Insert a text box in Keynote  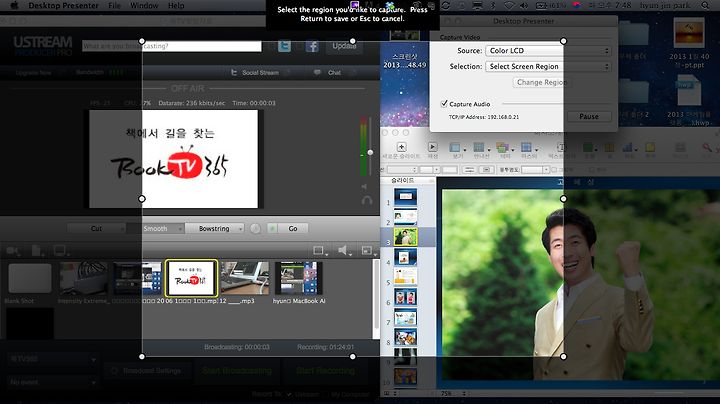(x=561, y=147)
